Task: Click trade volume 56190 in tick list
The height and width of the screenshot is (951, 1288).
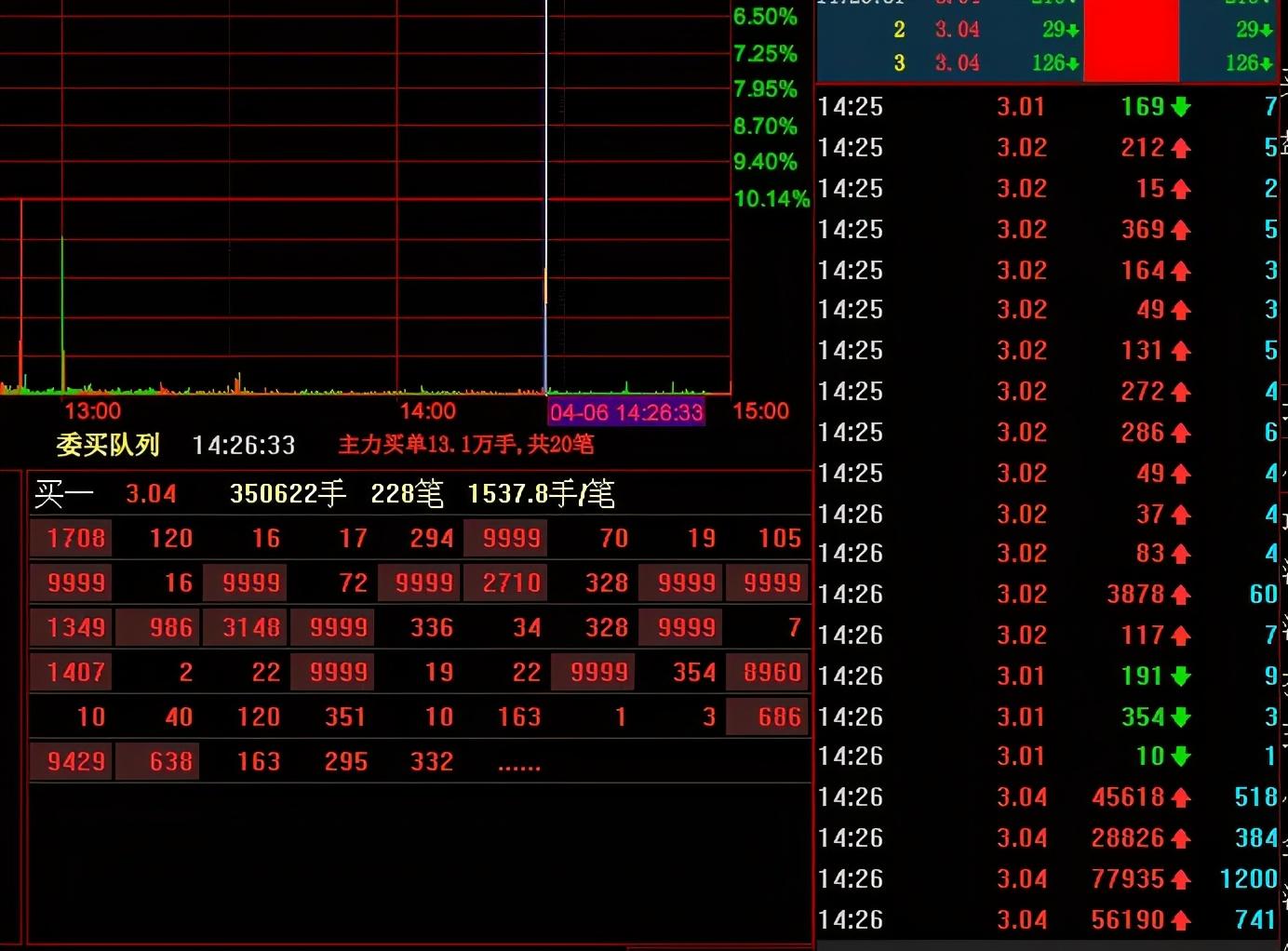Action: click(1128, 920)
